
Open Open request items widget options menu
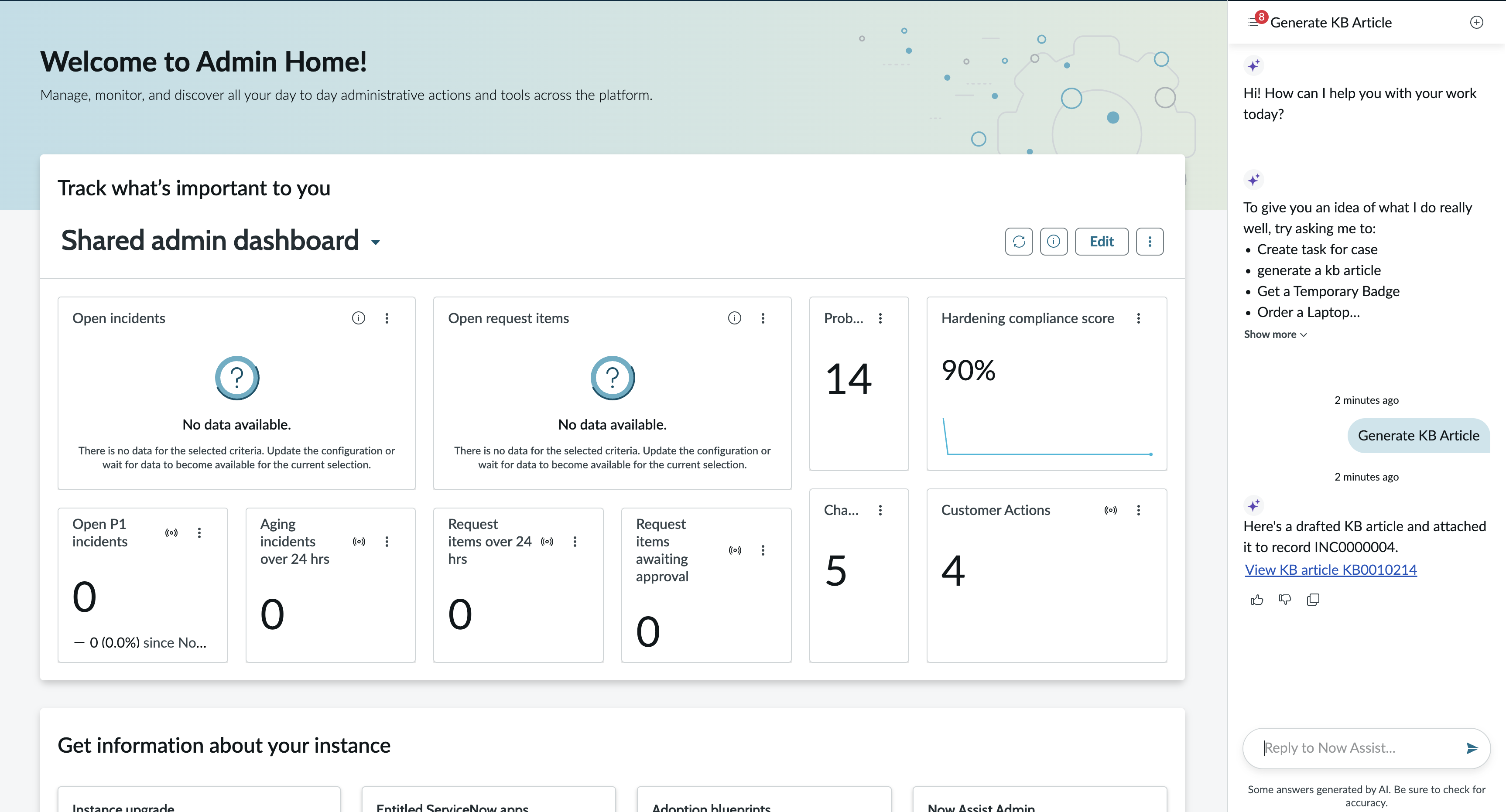(x=762, y=318)
